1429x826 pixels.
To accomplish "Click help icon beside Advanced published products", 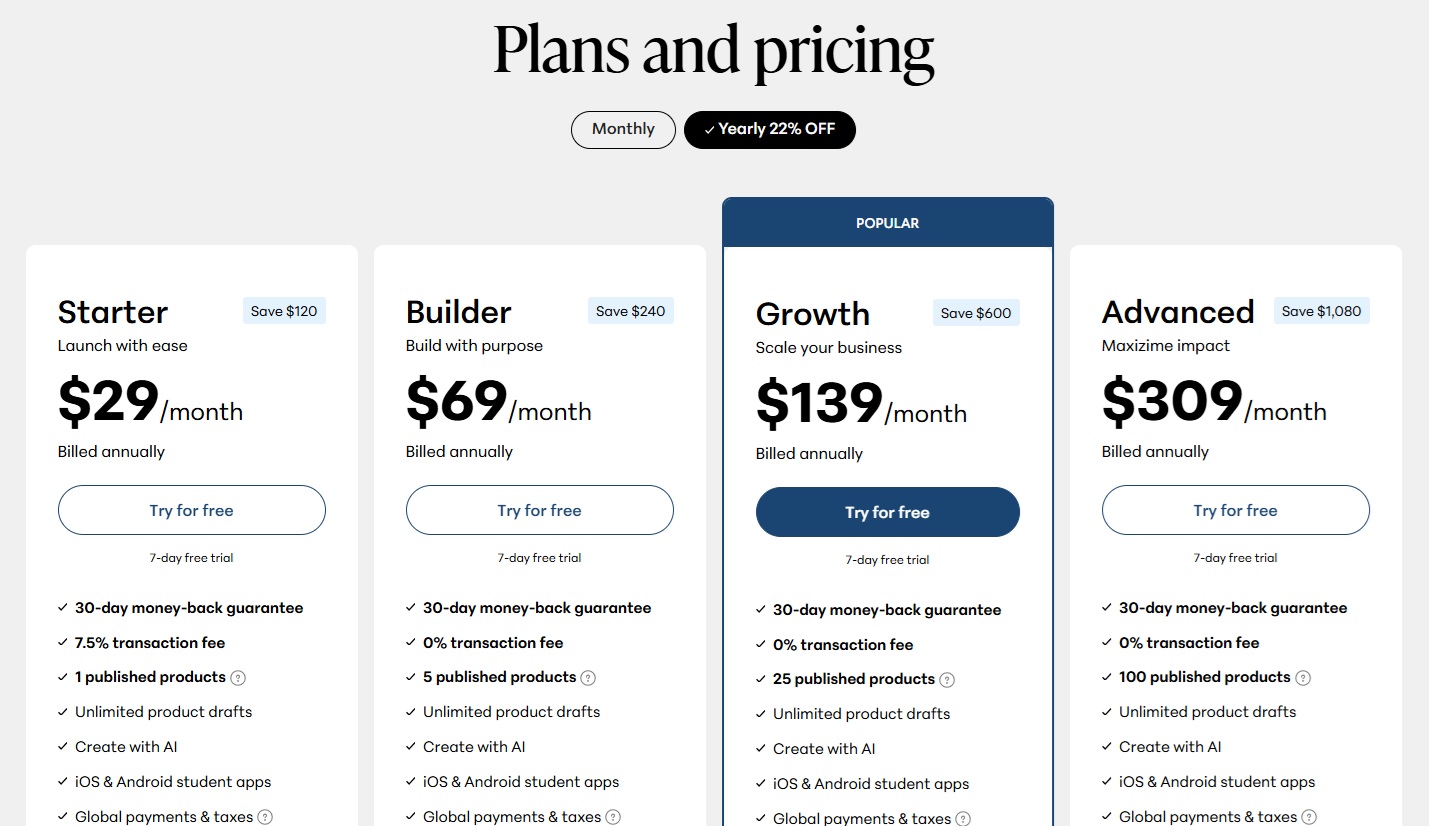I will coord(1303,678).
